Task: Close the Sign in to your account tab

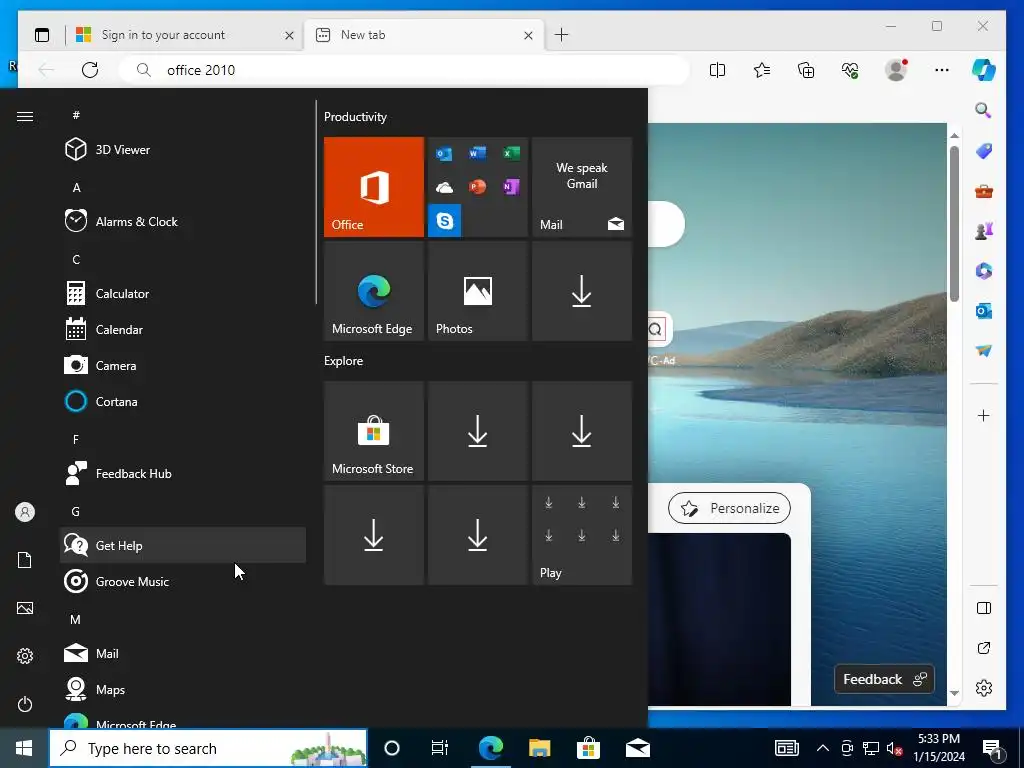Action: point(289,35)
